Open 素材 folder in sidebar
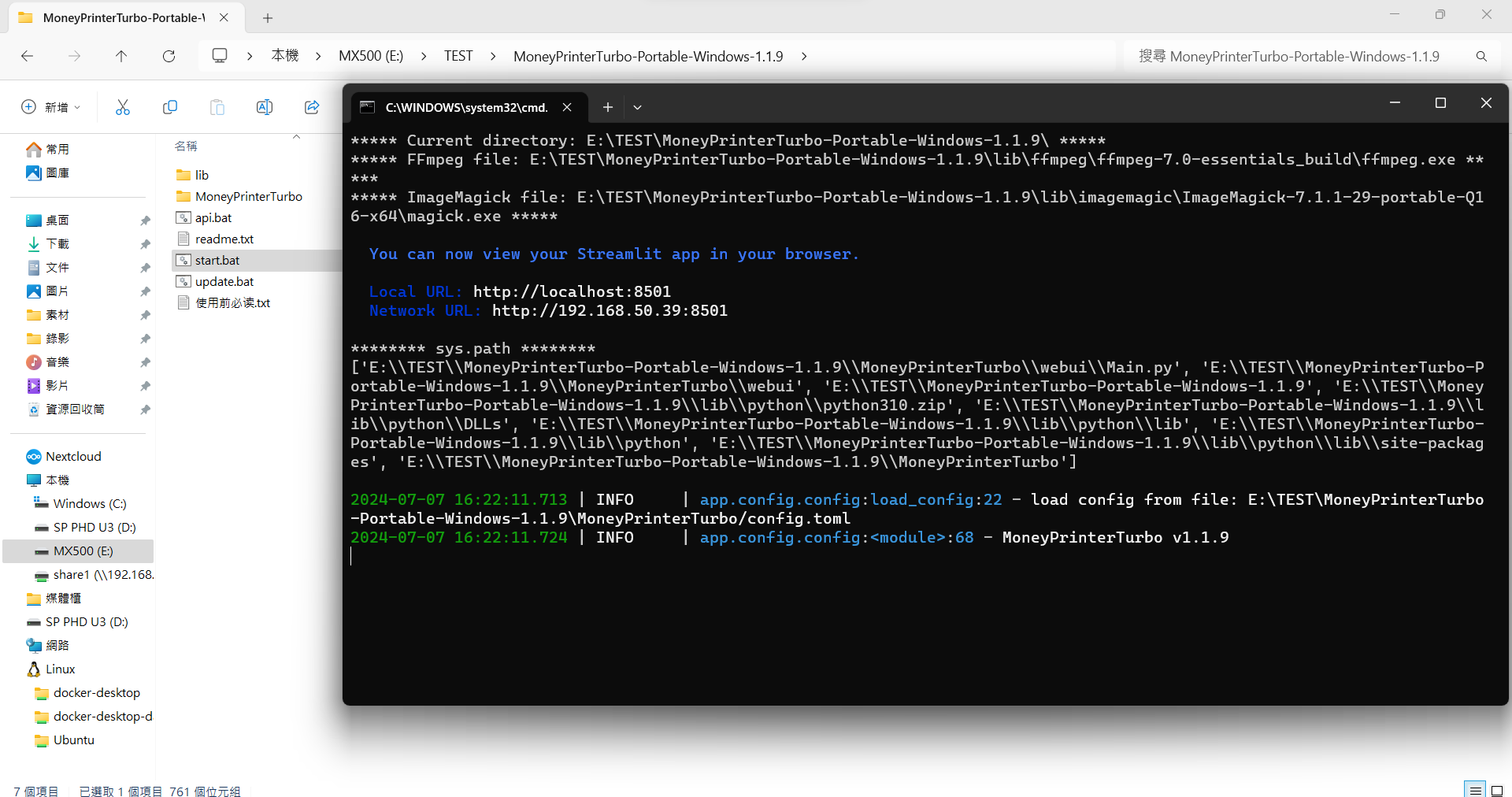The height and width of the screenshot is (797, 1512). point(57,314)
